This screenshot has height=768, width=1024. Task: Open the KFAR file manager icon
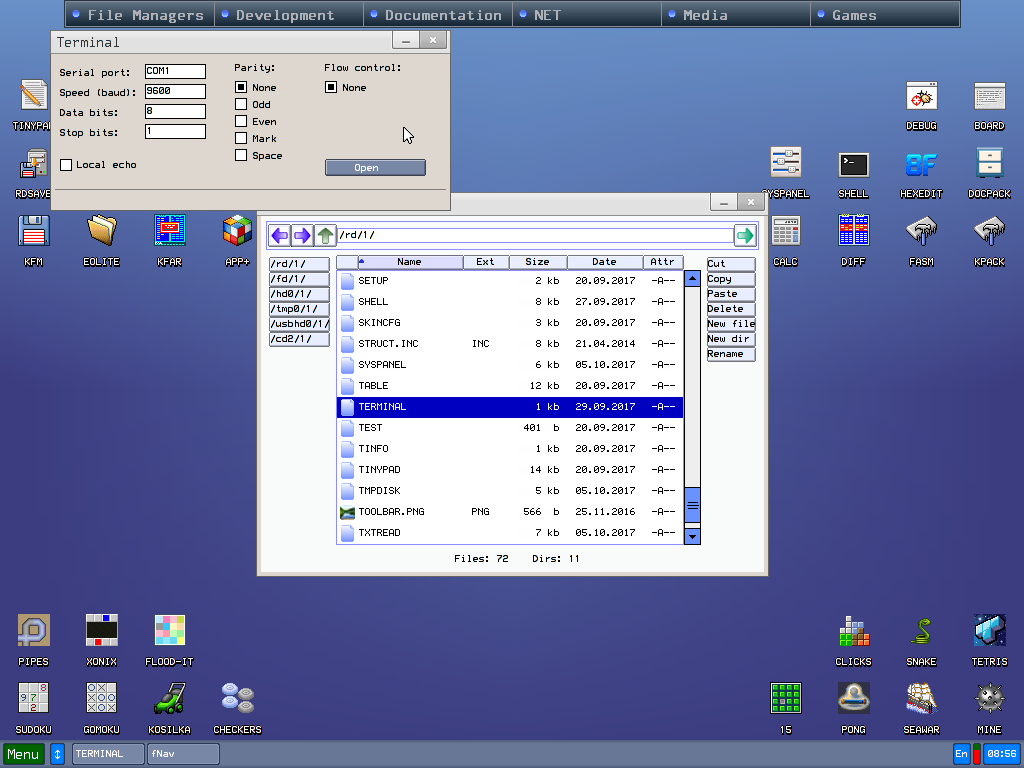coord(169,231)
